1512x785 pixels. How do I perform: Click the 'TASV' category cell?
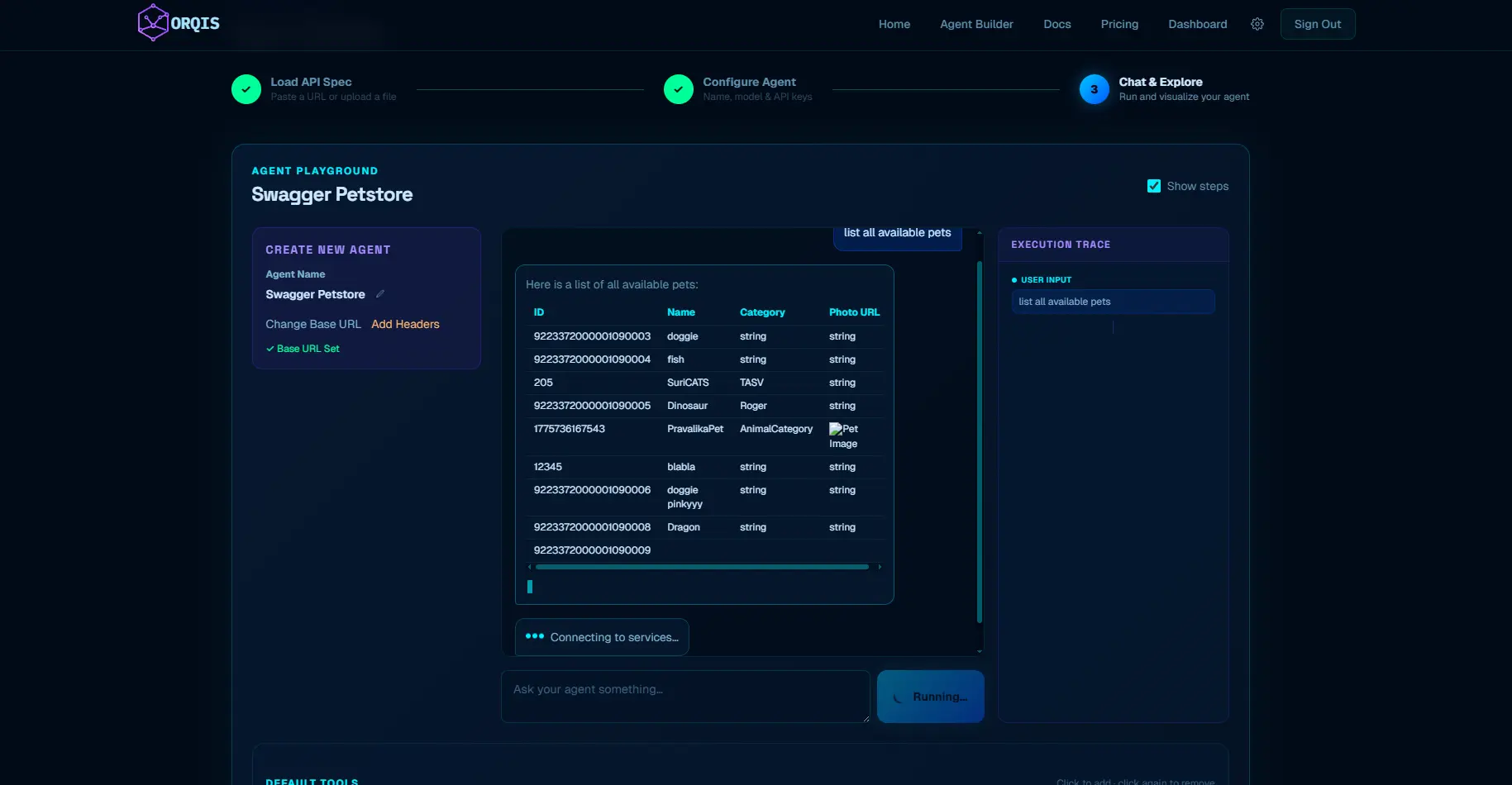751,383
